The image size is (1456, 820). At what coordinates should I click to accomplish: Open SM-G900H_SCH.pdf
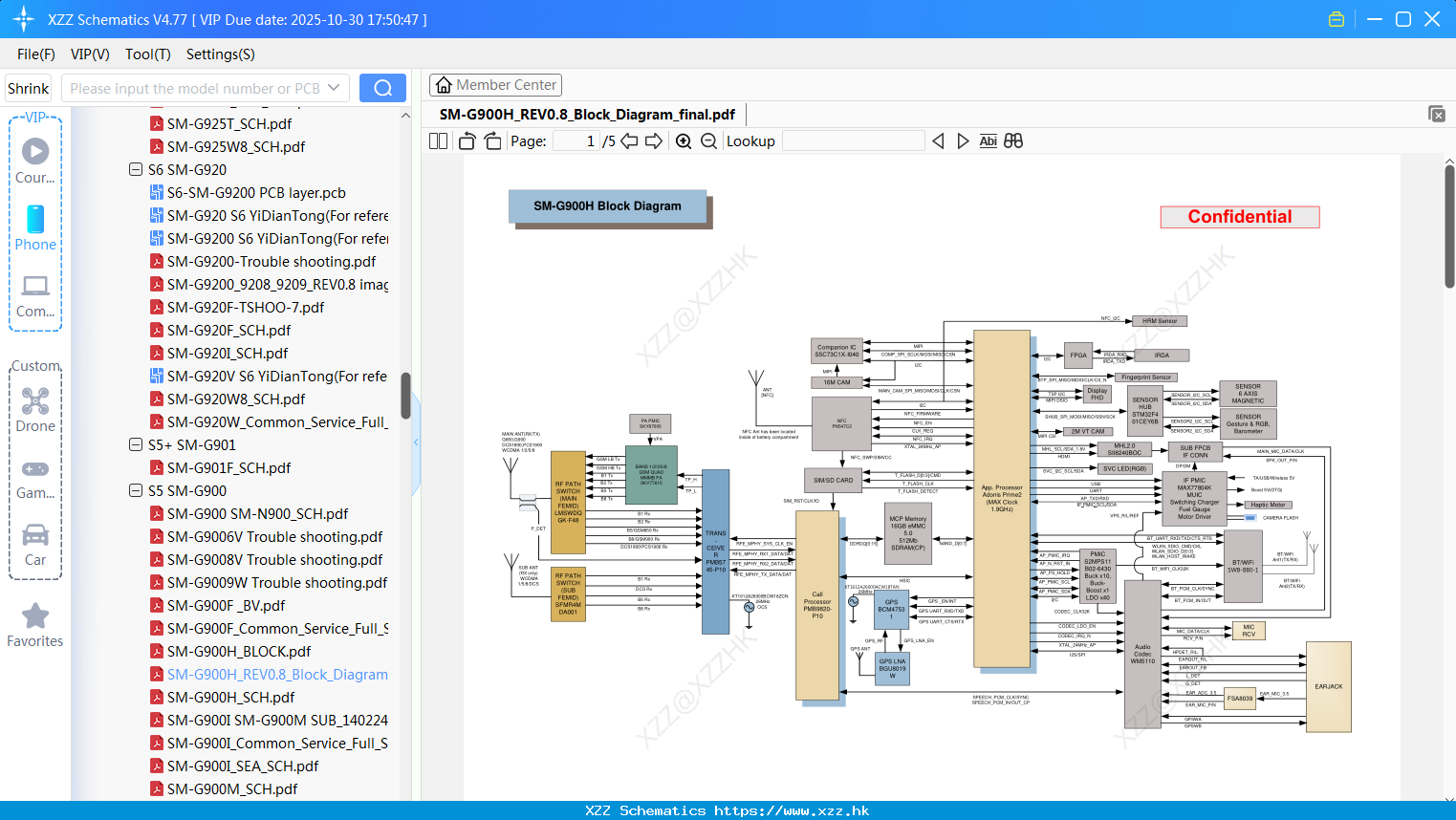222,697
